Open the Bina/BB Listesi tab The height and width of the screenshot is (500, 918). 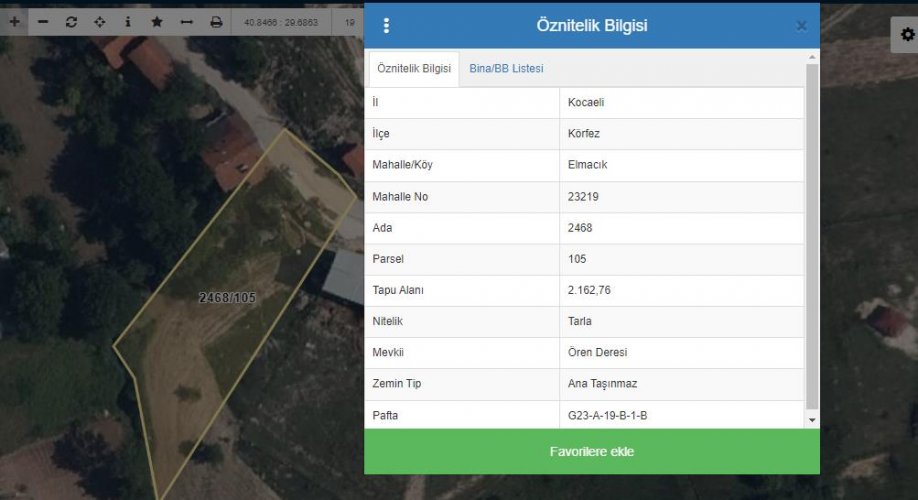(x=506, y=69)
